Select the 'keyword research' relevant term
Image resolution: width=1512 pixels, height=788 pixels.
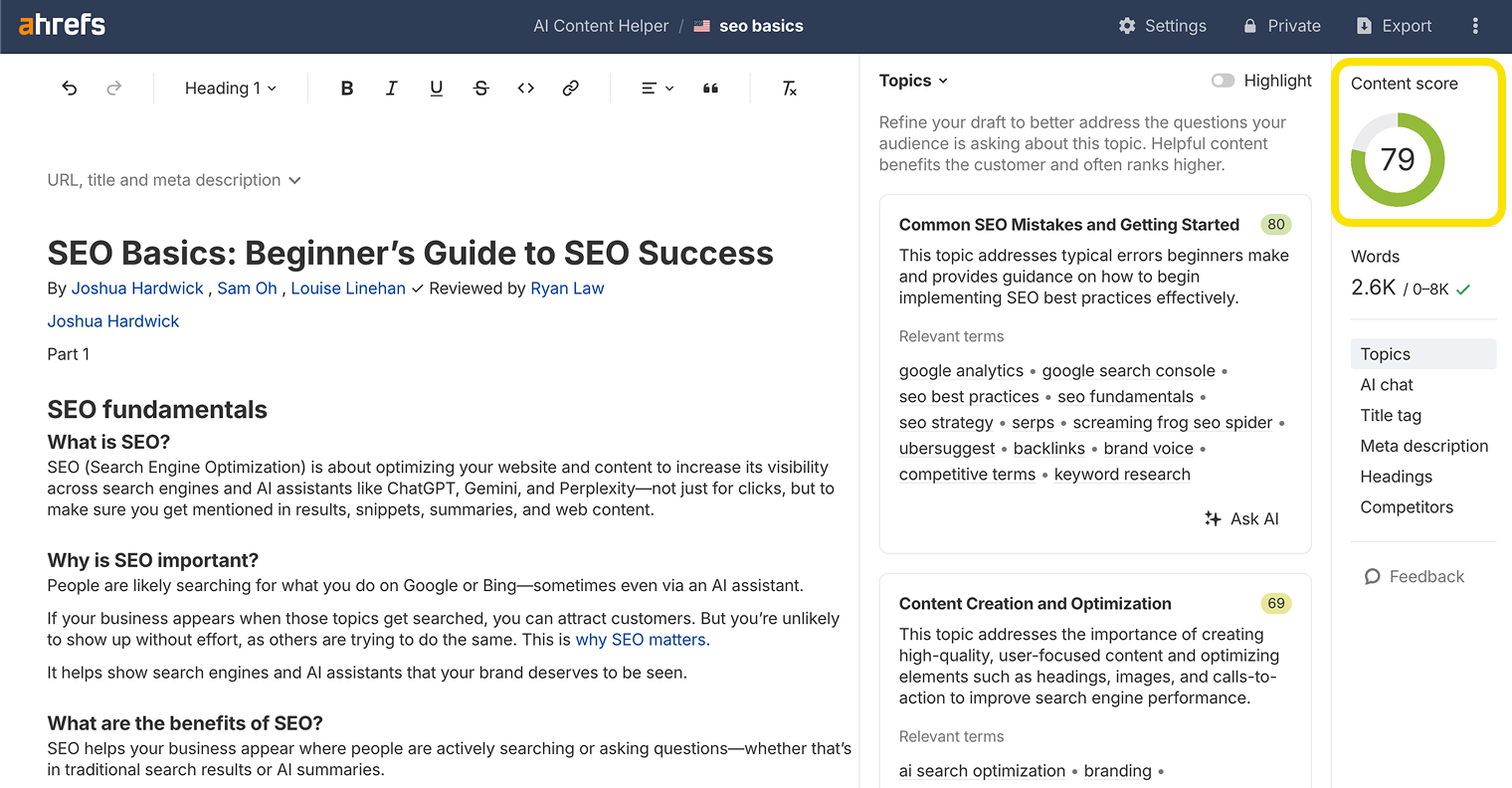(x=1122, y=474)
